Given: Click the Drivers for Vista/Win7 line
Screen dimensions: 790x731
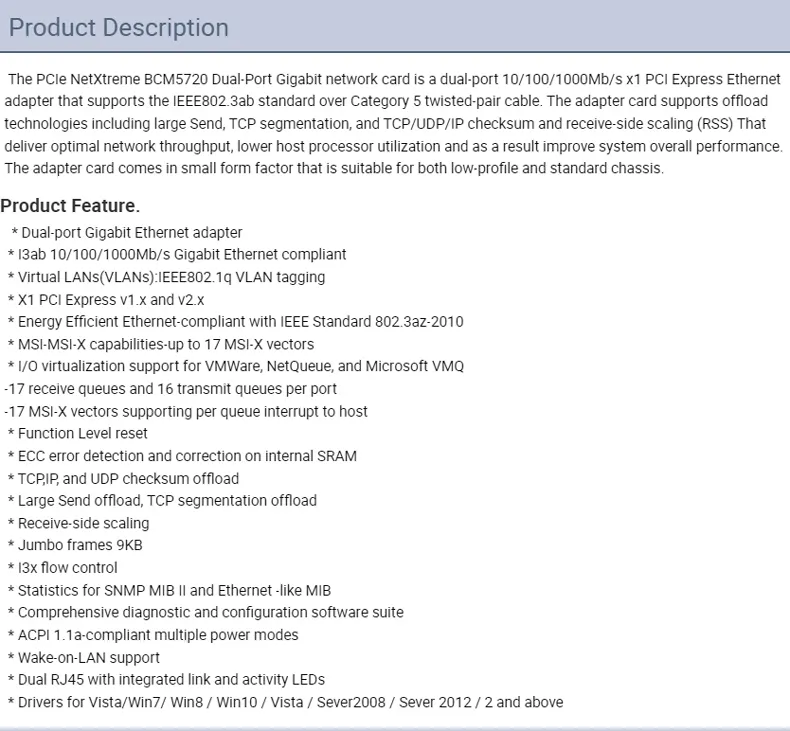Looking at the screenshot, I should tap(285, 702).
